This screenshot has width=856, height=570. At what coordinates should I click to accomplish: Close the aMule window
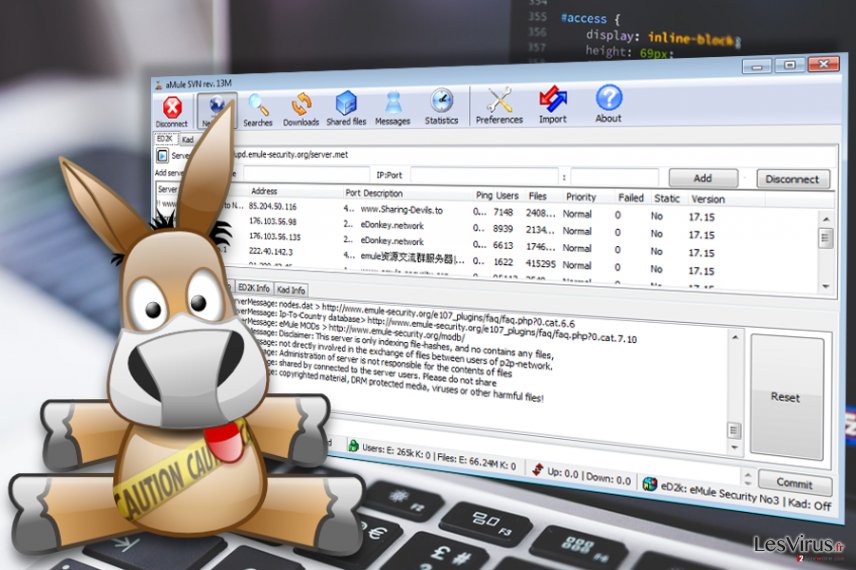[824, 64]
